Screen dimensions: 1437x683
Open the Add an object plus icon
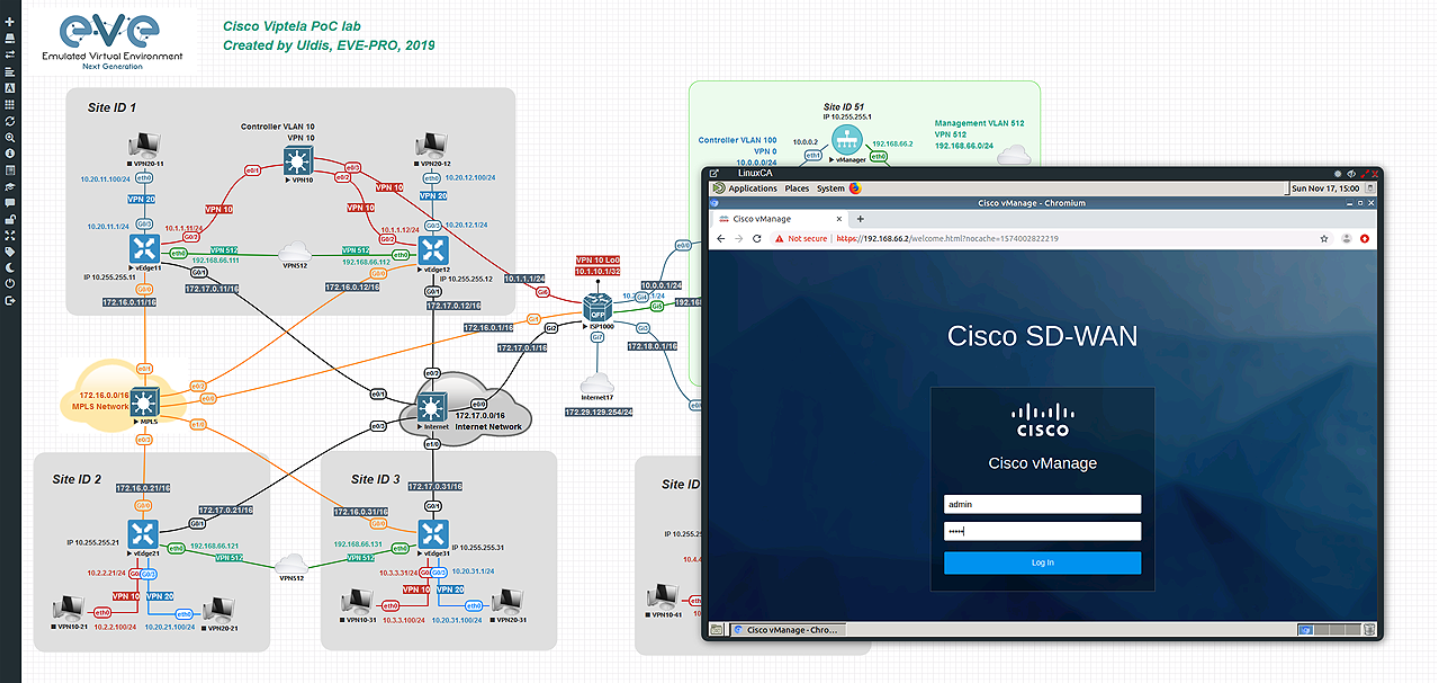point(10,21)
